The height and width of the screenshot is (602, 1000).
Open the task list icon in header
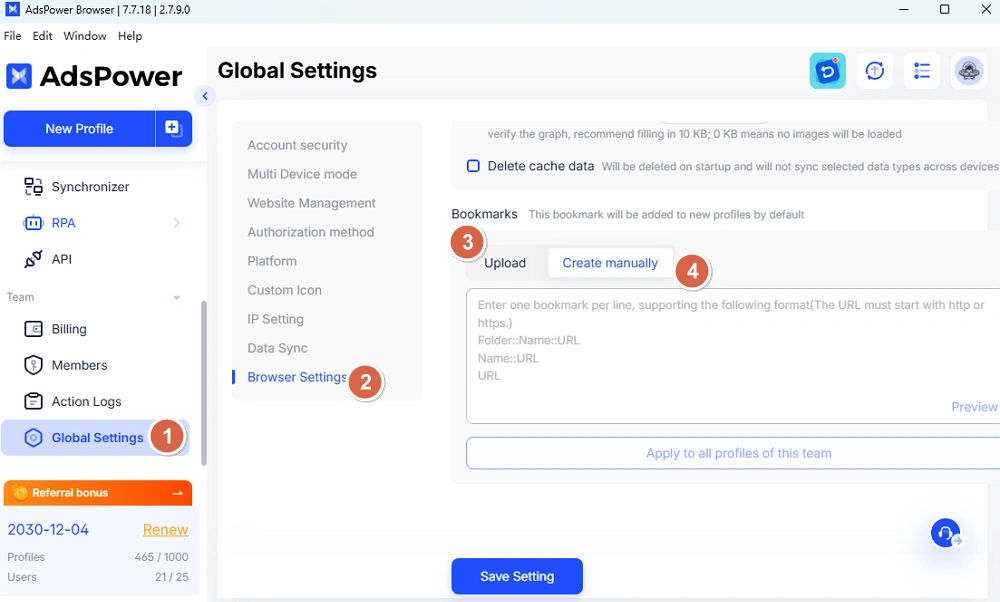tap(922, 71)
